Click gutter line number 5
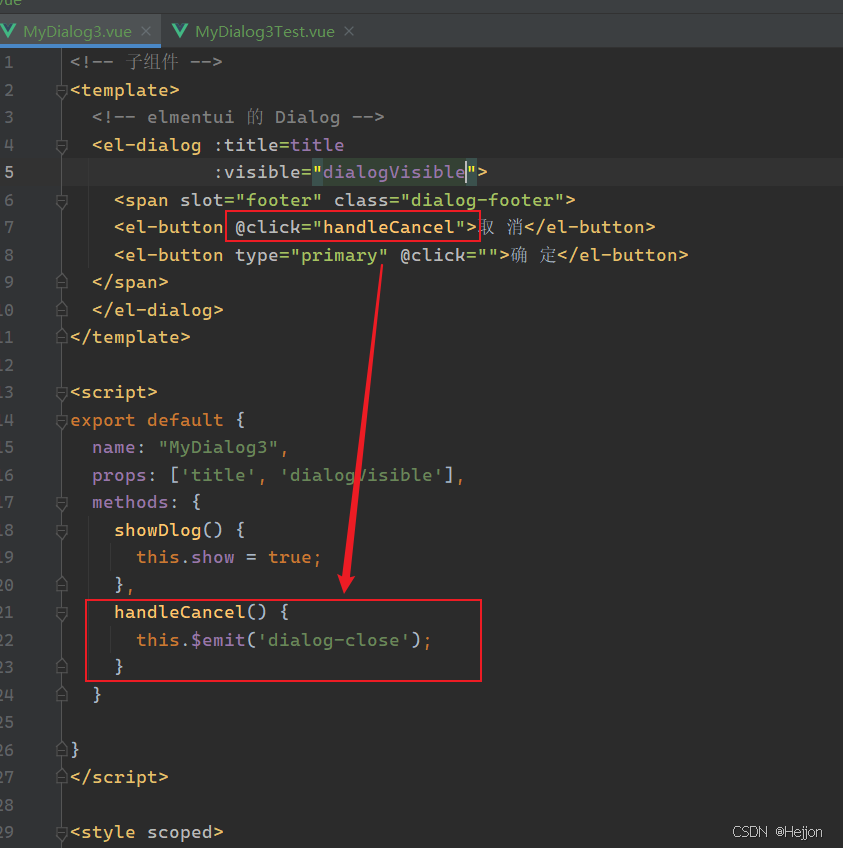 pos(9,173)
